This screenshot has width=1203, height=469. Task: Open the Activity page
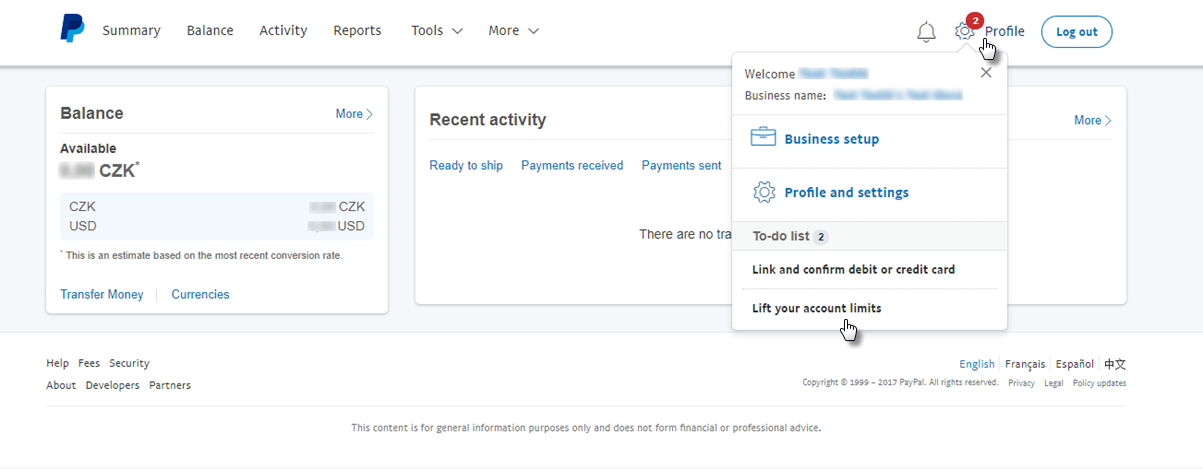[283, 31]
